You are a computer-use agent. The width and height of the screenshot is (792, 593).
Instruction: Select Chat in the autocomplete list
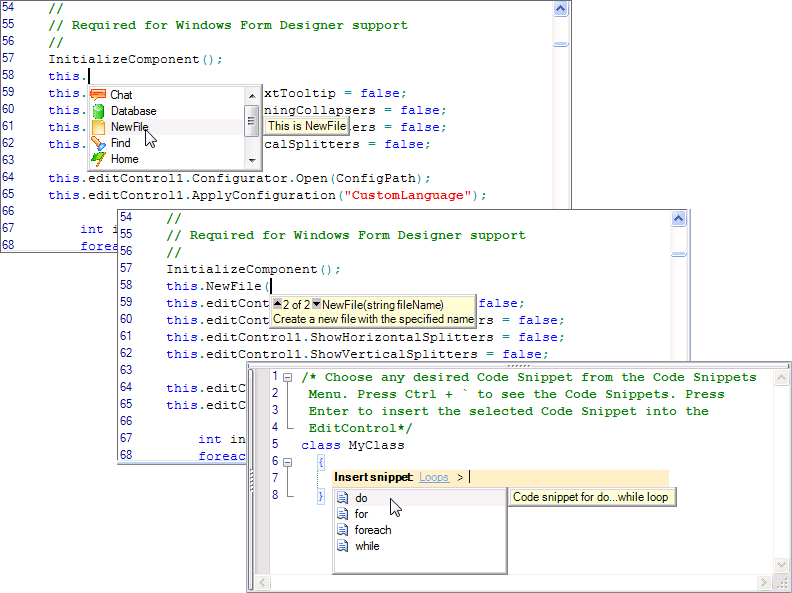click(x=167, y=95)
